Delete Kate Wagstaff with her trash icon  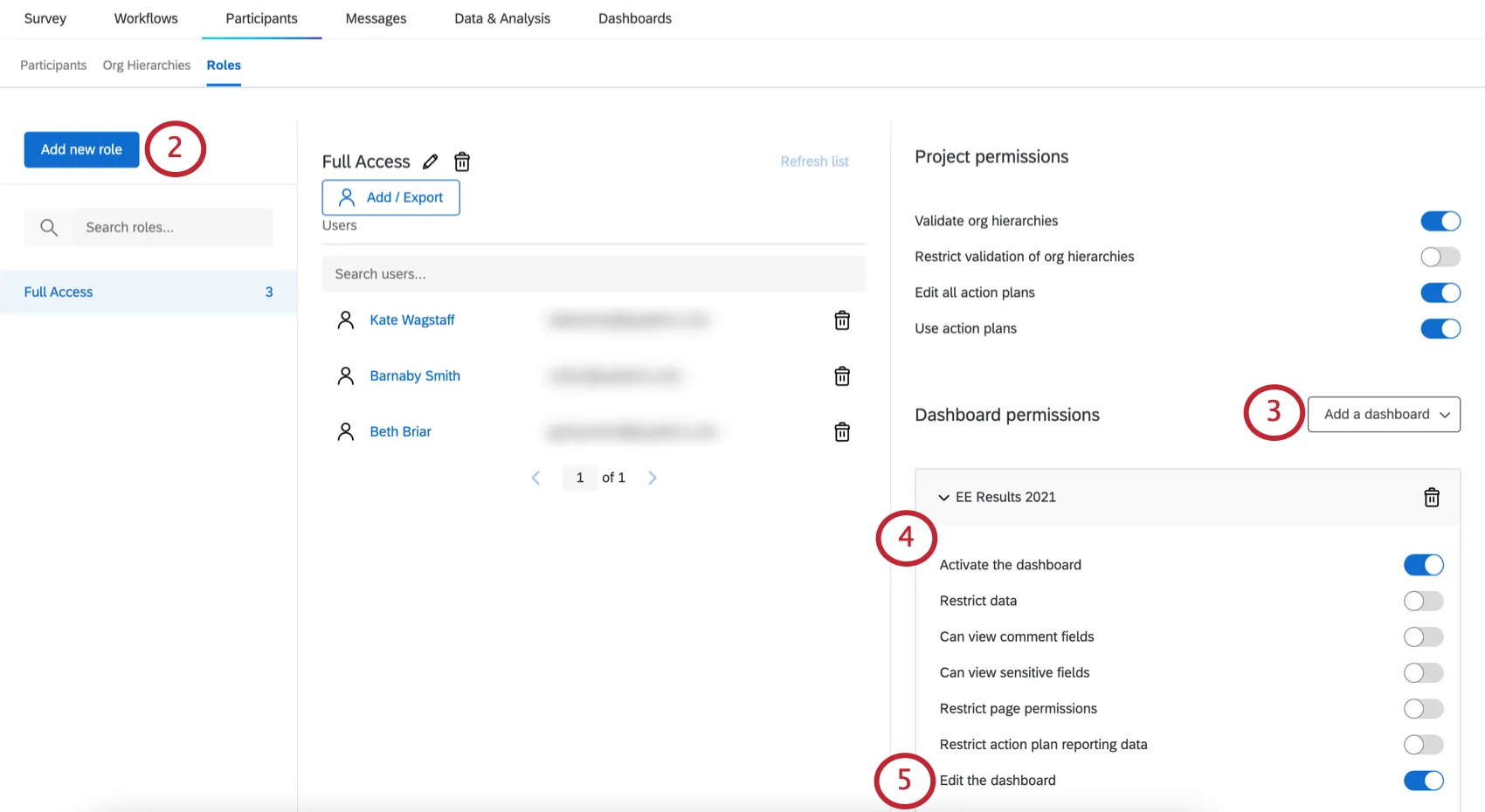[x=841, y=320]
